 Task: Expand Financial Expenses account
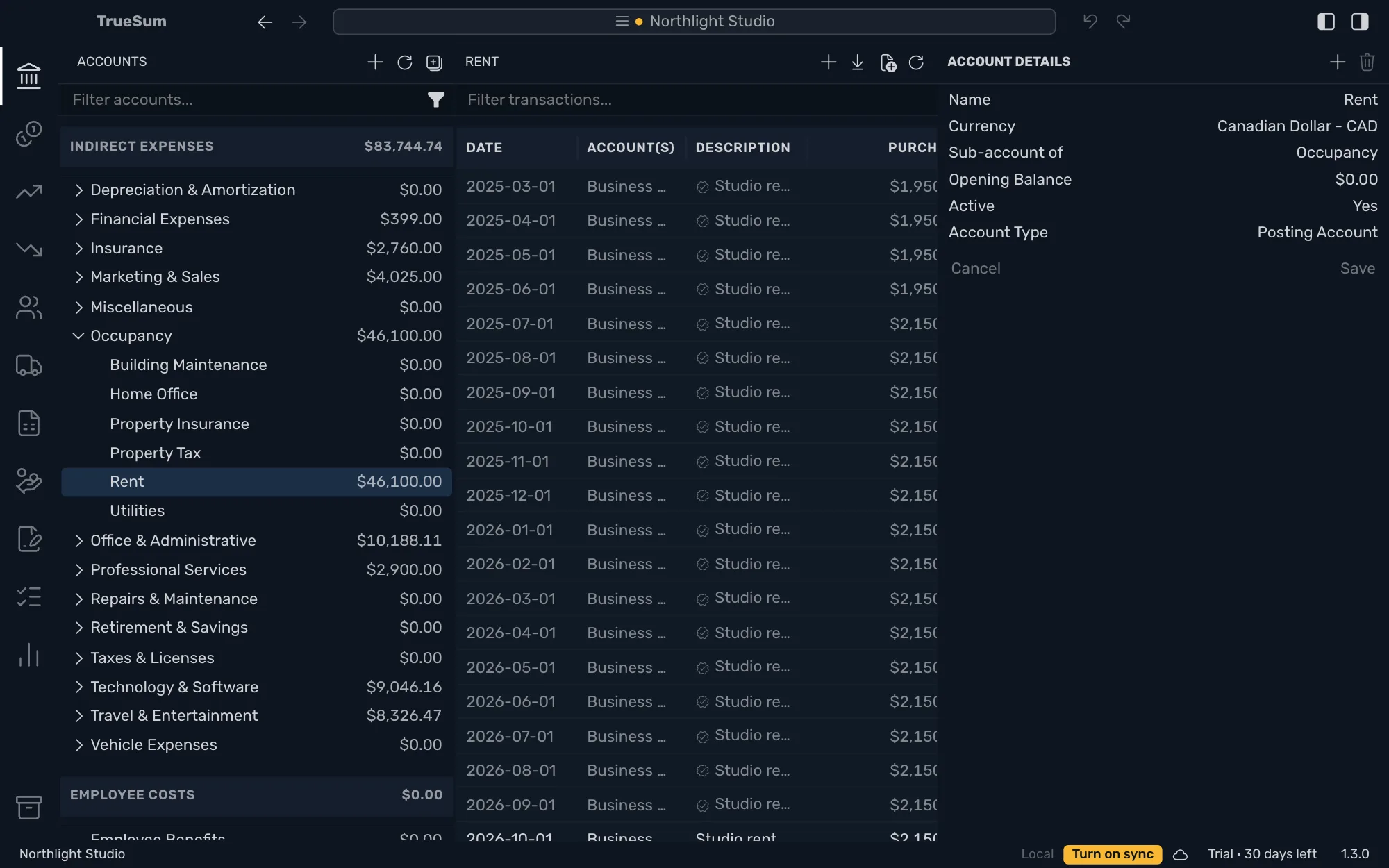[78, 219]
